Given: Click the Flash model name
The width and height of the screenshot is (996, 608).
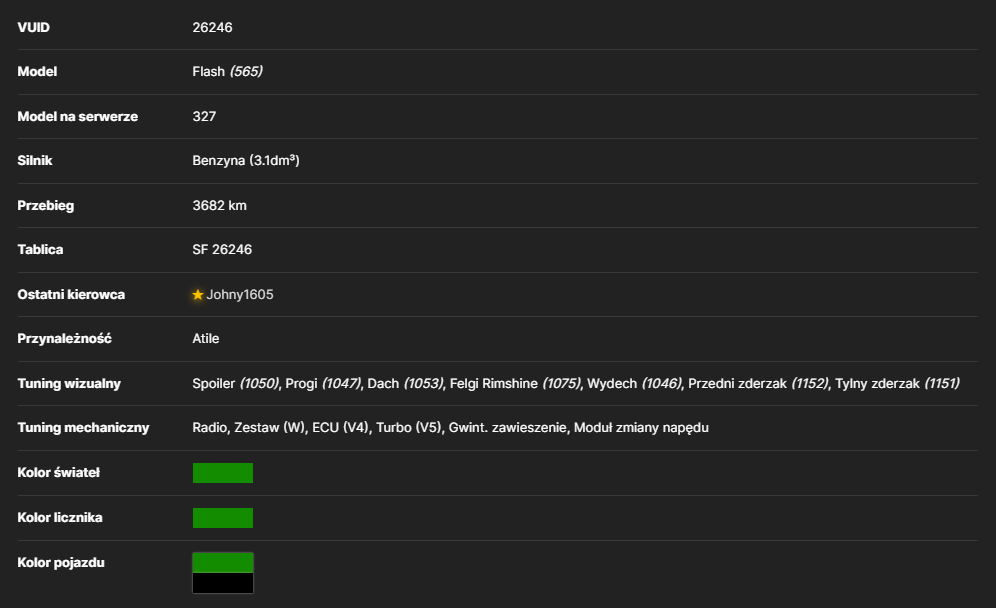Looking at the screenshot, I should [208, 71].
